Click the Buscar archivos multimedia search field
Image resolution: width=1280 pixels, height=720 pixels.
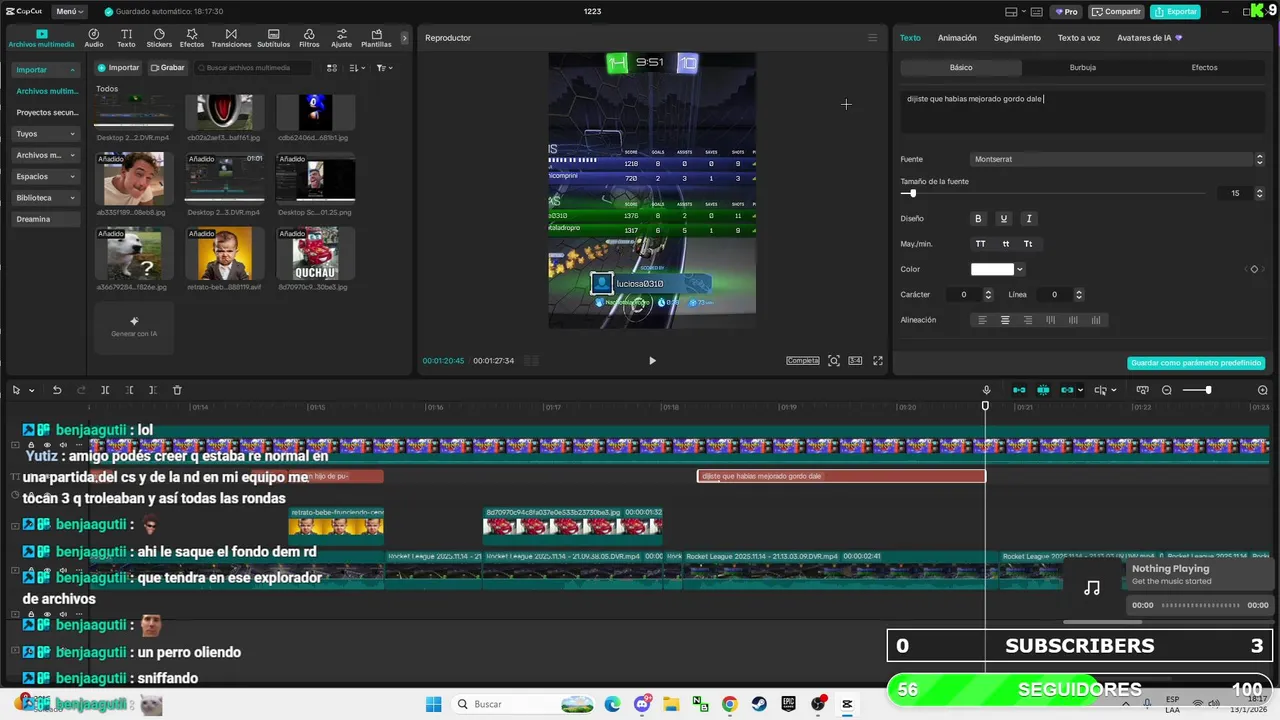(x=254, y=68)
